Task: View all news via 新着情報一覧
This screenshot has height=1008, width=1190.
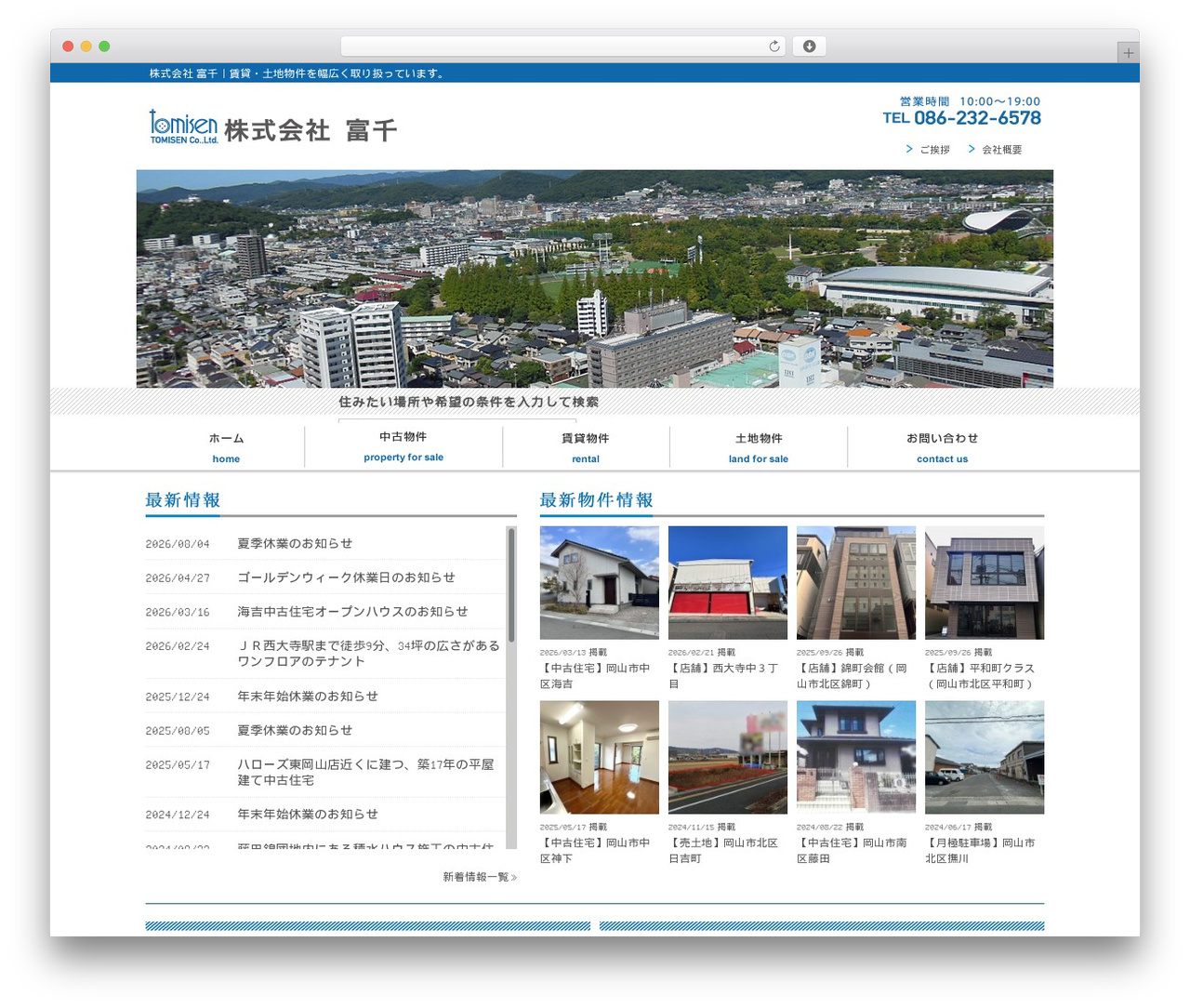Action: [480, 877]
